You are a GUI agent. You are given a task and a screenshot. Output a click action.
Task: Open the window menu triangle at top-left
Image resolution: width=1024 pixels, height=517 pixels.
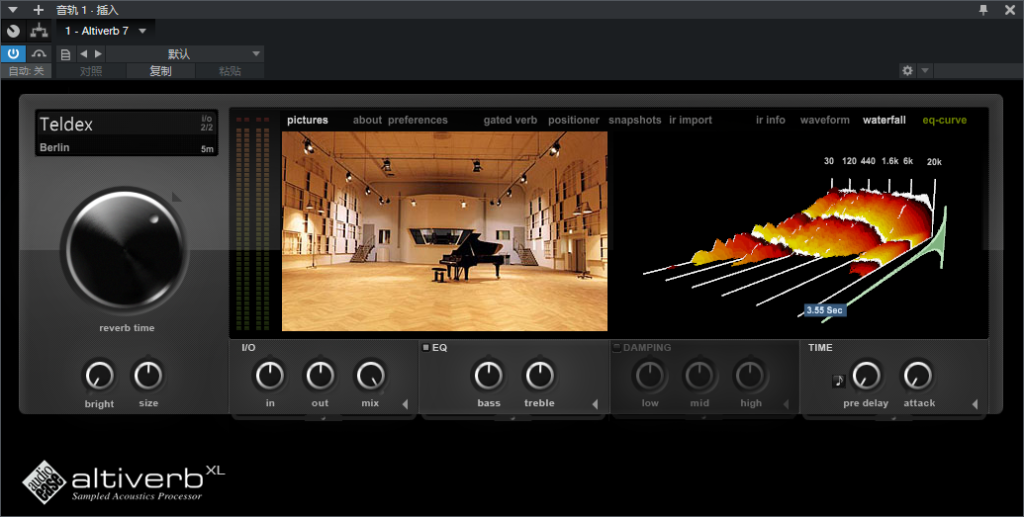point(12,10)
